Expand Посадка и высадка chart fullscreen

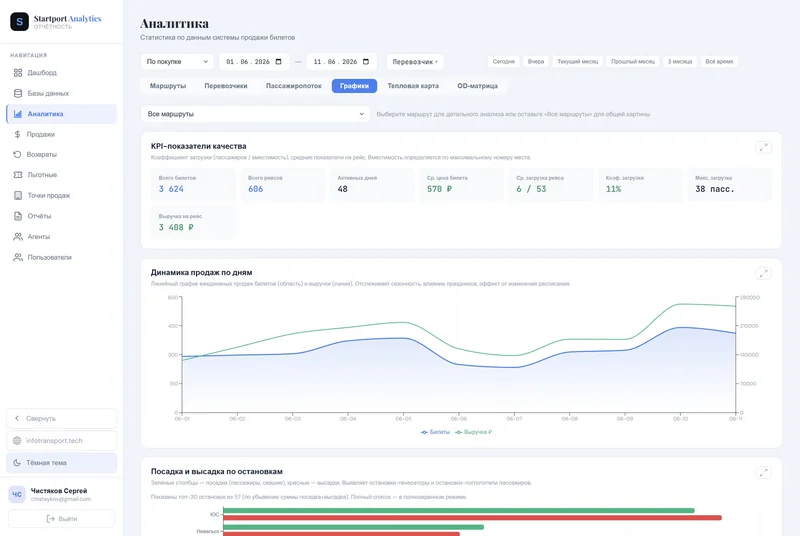tap(763, 473)
